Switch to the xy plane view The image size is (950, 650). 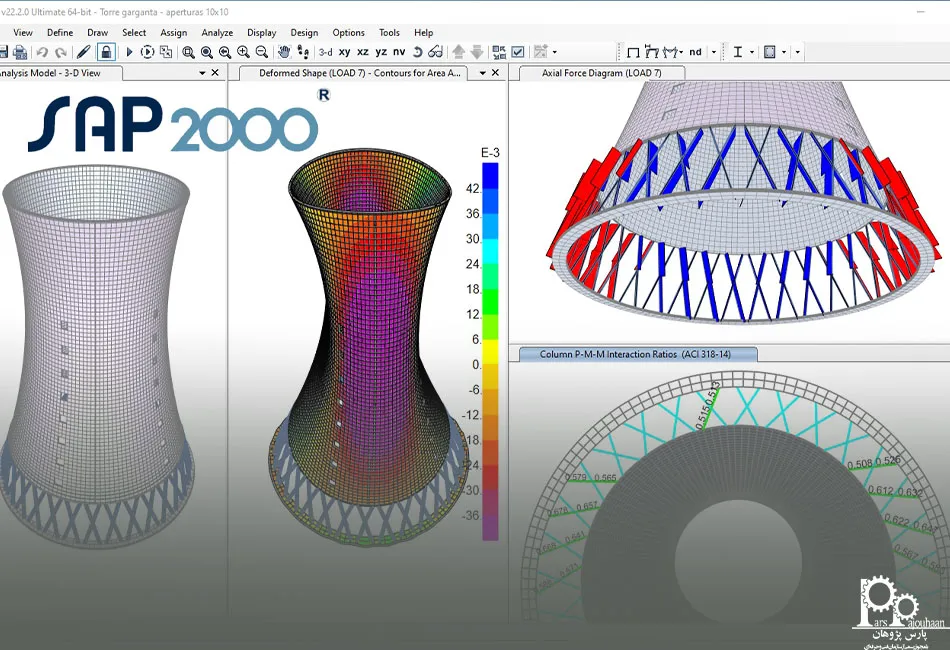(345, 52)
